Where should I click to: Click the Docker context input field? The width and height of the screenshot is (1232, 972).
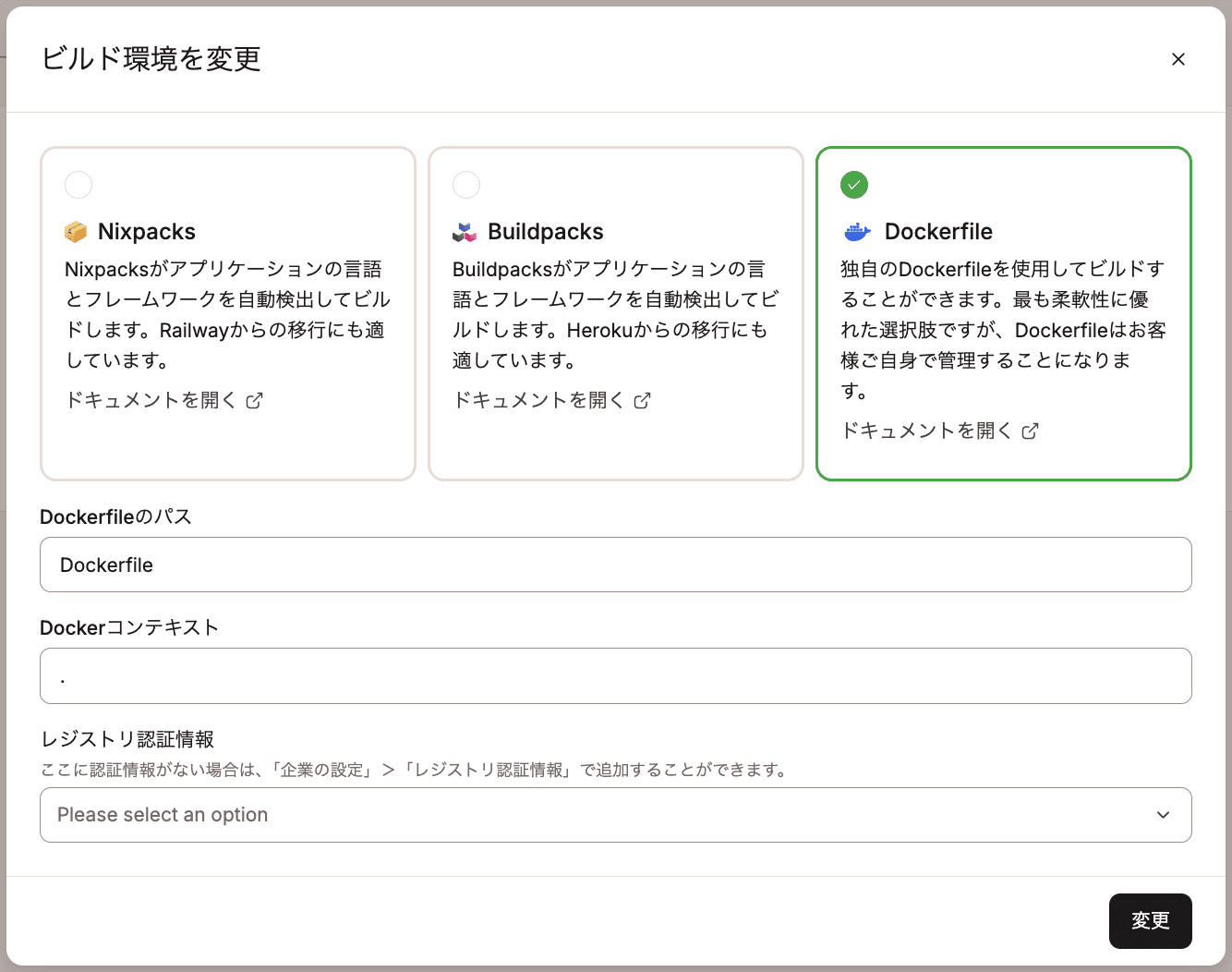coord(615,675)
